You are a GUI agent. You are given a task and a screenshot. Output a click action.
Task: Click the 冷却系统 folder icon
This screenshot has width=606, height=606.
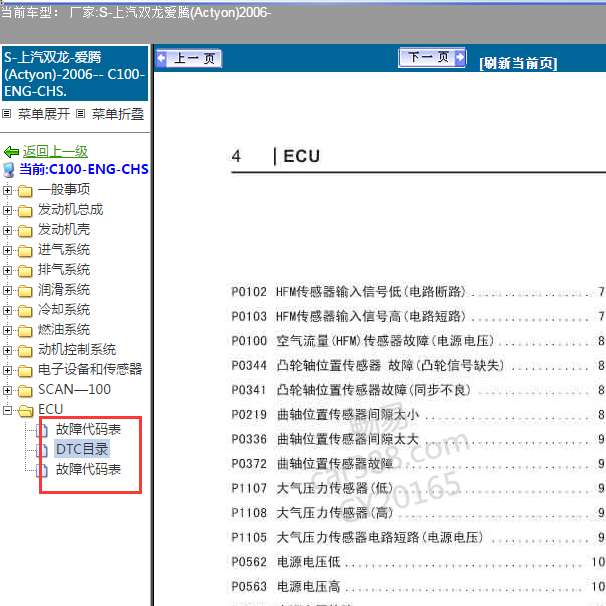point(25,311)
